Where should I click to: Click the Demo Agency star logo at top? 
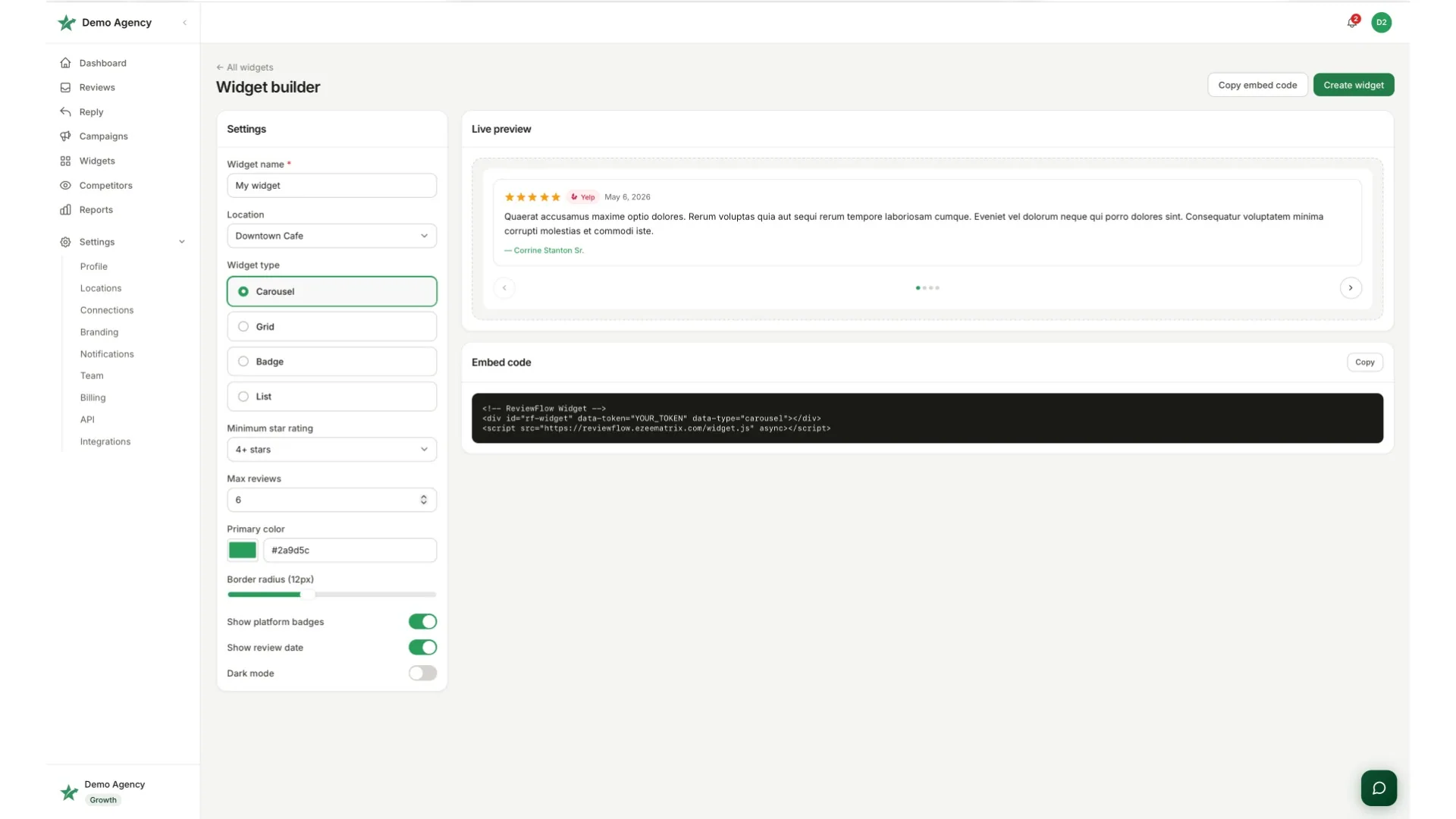click(x=67, y=23)
